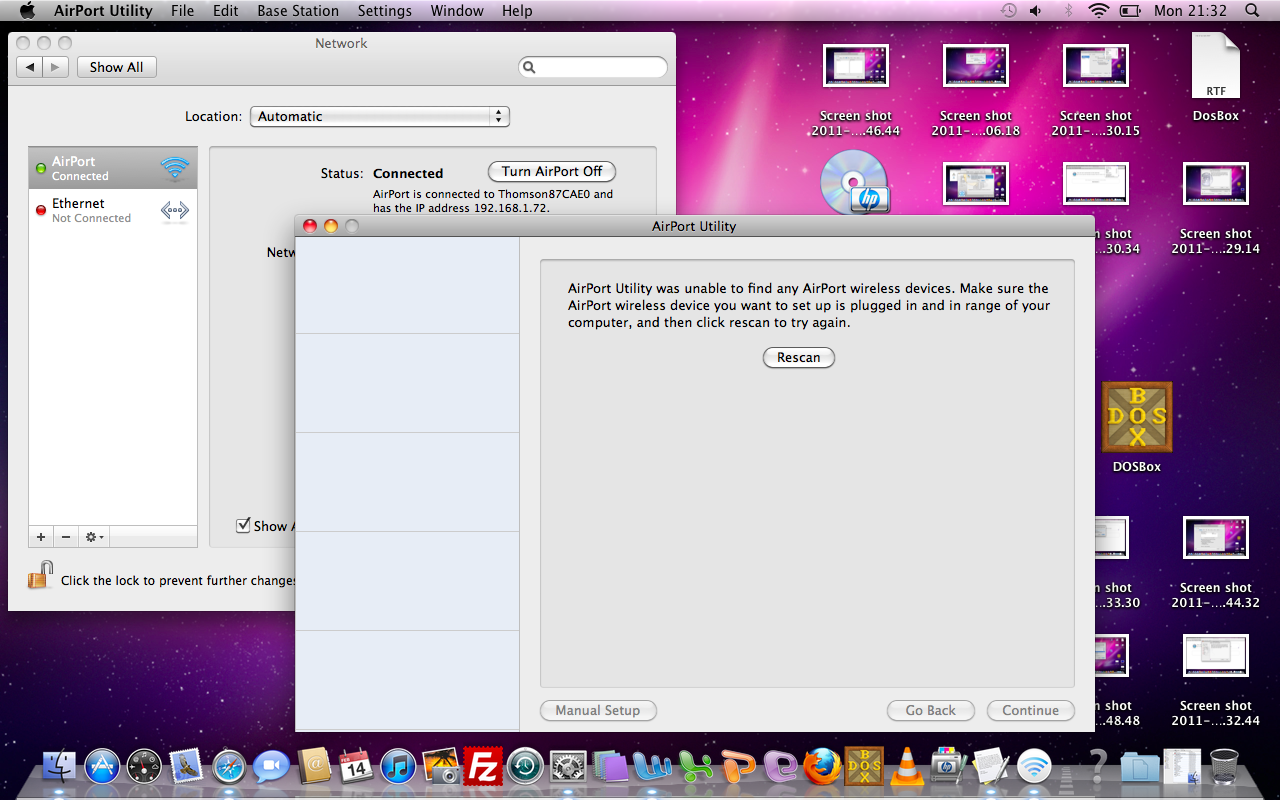Image resolution: width=1280 pixels, height=800 pixels.
Task: Open iPhoto in the Dock
Action: pos(441,767)
